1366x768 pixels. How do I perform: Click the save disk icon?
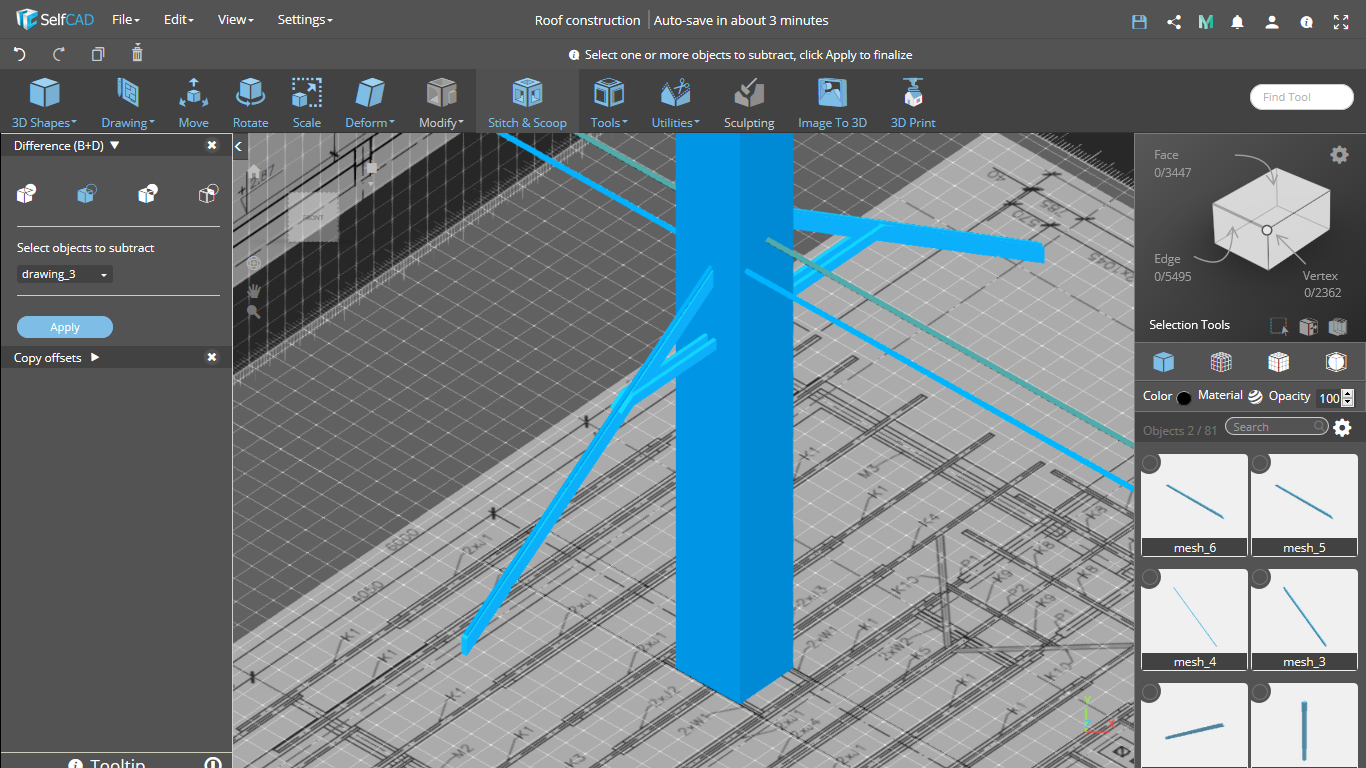tap(1139, 21)
